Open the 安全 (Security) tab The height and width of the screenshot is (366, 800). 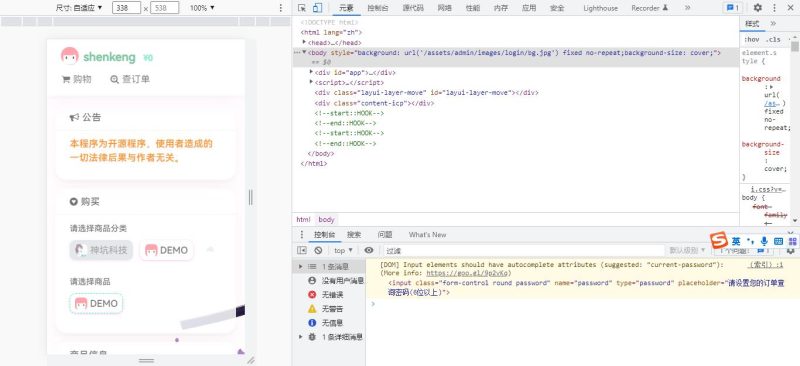point(557,8)
